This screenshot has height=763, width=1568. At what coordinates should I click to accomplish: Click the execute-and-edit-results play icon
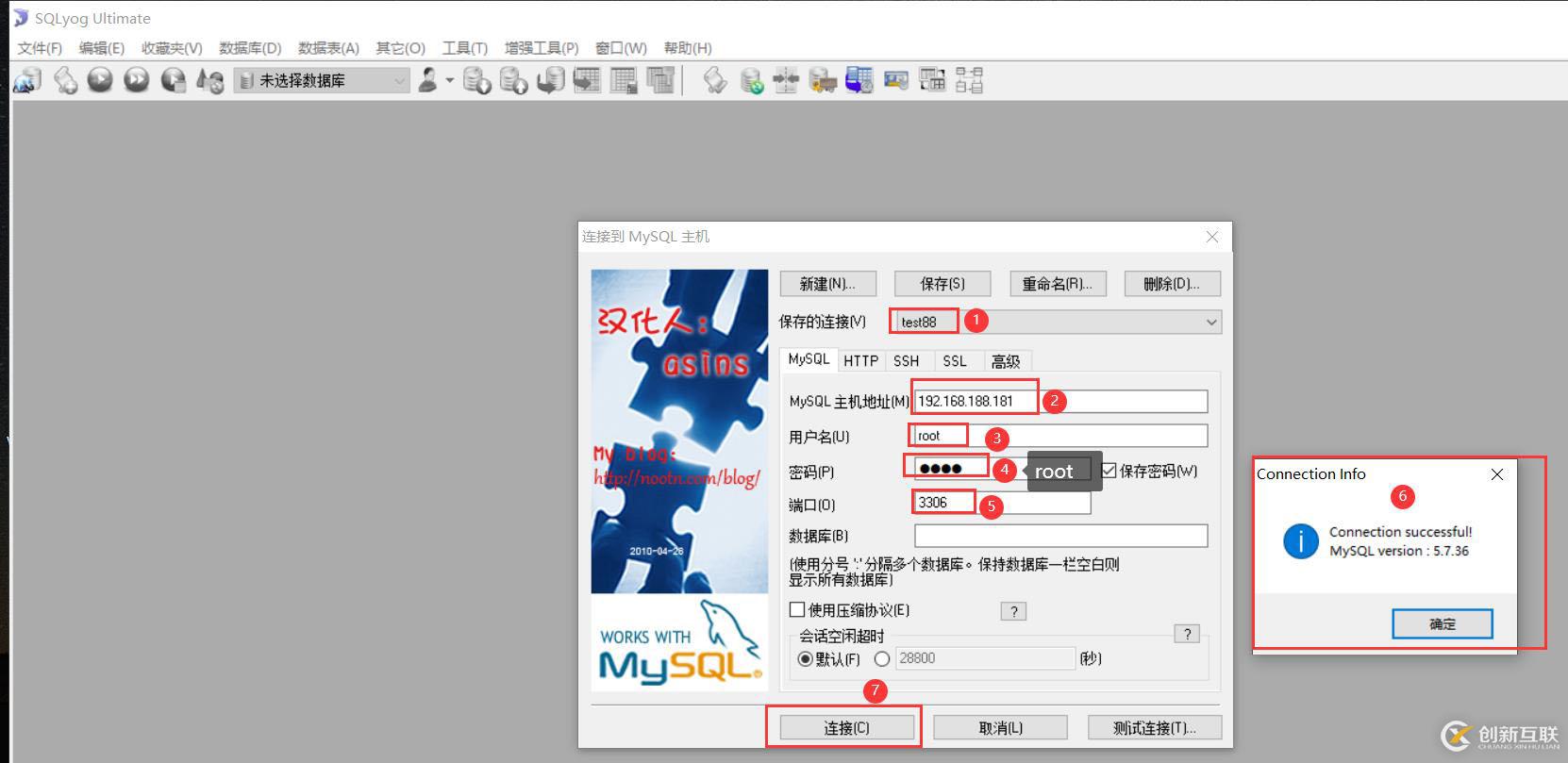pyautogui.click(x=174, y=81)
